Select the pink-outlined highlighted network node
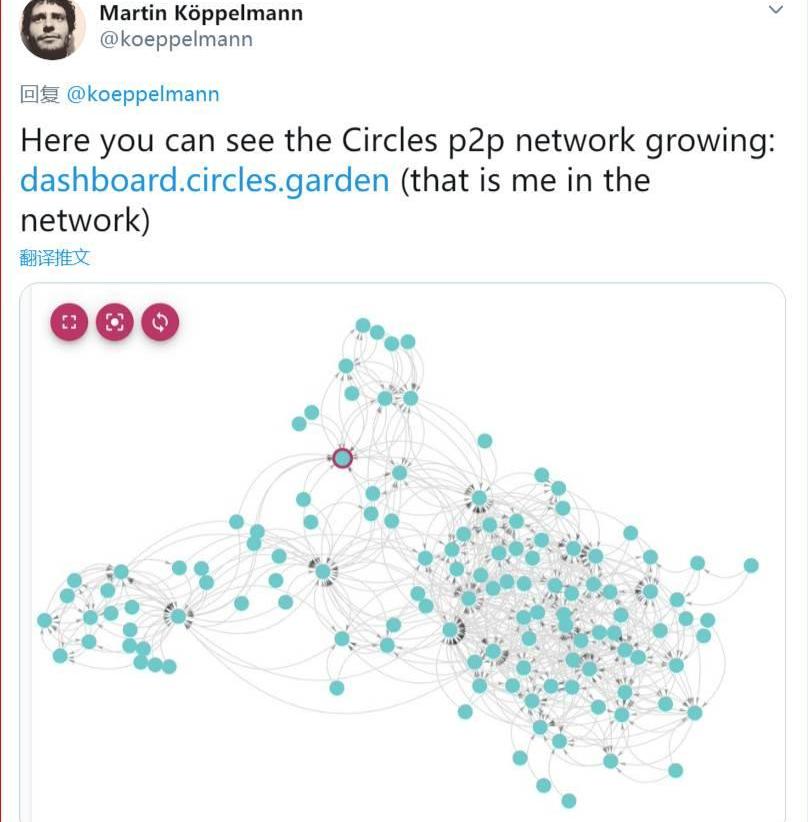The image size is (808, 822). point(342,458)
